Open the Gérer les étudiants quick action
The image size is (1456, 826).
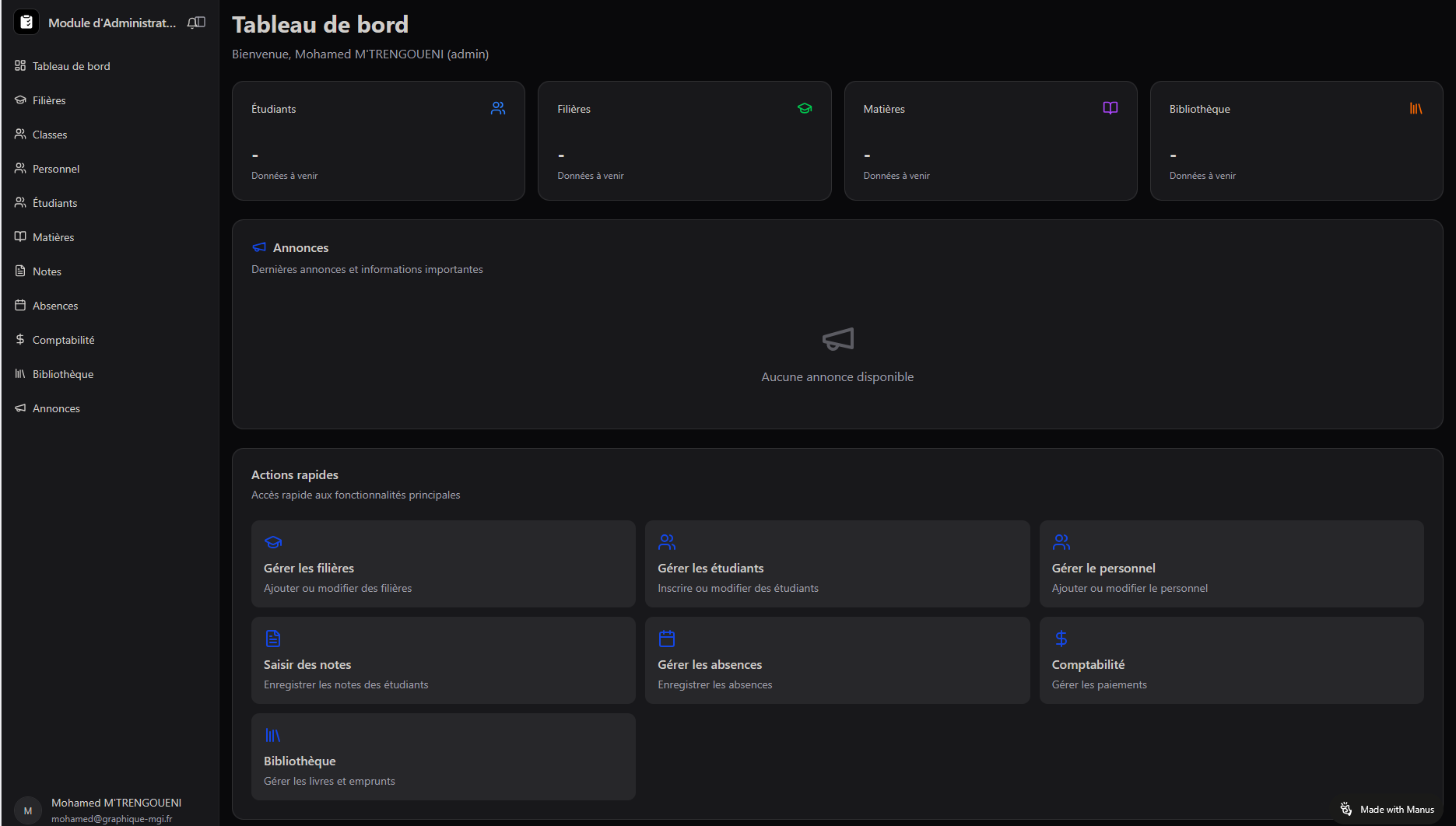[837, 564]
